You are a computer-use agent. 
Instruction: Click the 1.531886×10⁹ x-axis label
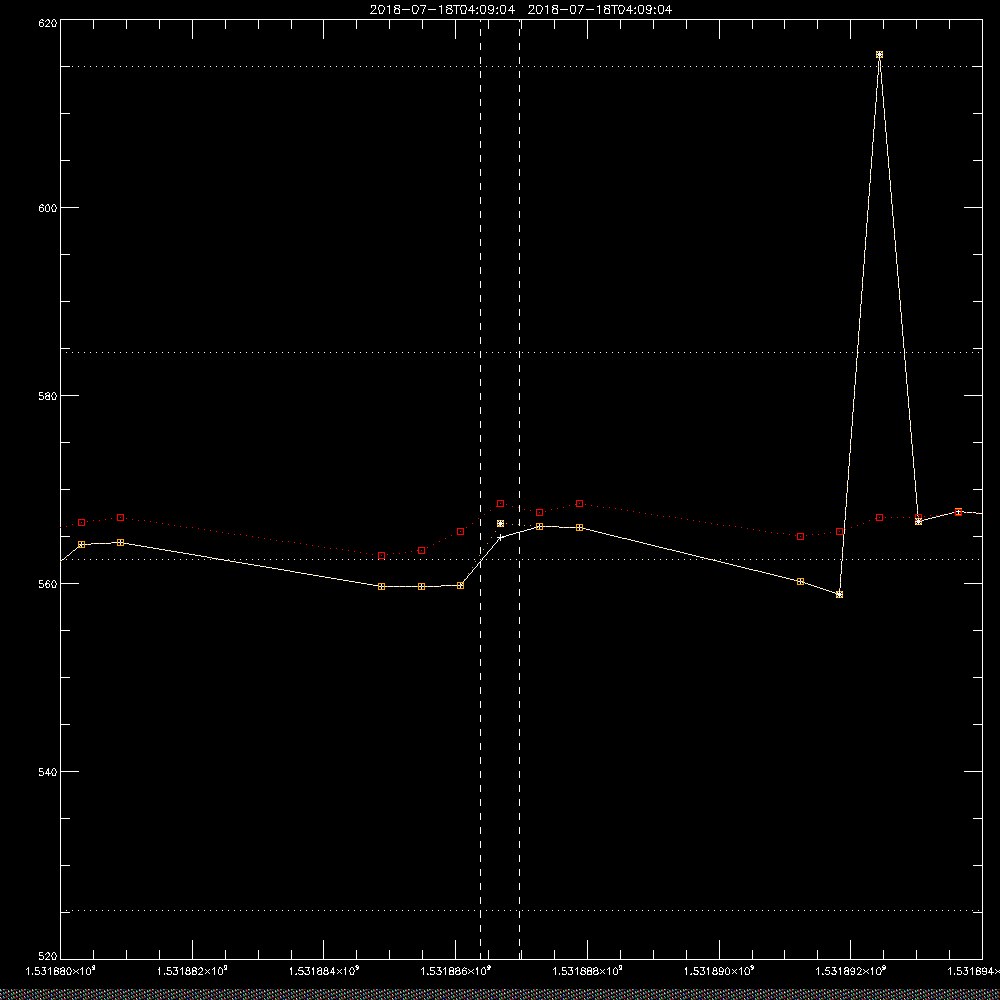[x=456, y=971]
